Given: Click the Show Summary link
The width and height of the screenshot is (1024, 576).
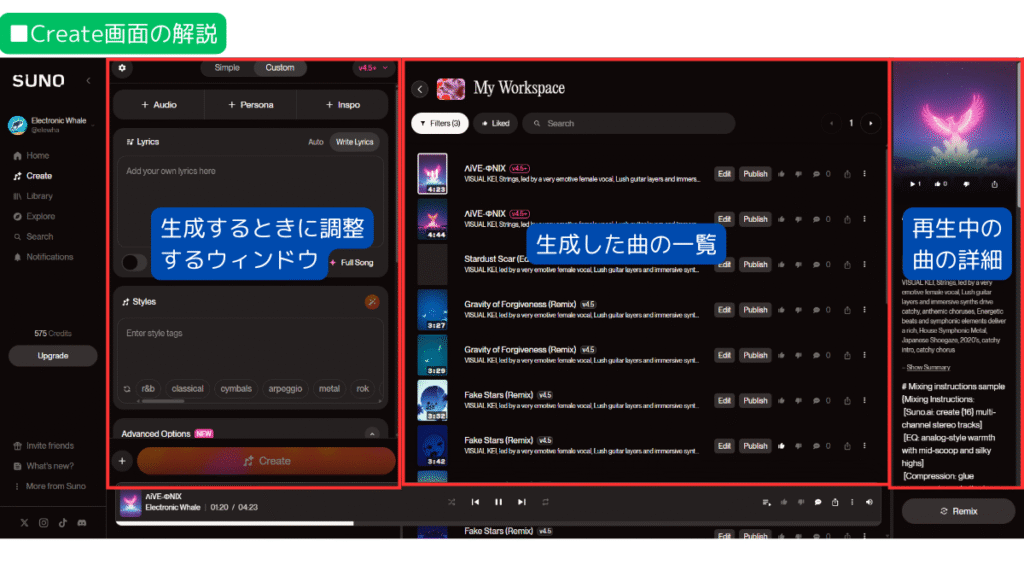Looking at the screenshot, I should pos(928,368).
